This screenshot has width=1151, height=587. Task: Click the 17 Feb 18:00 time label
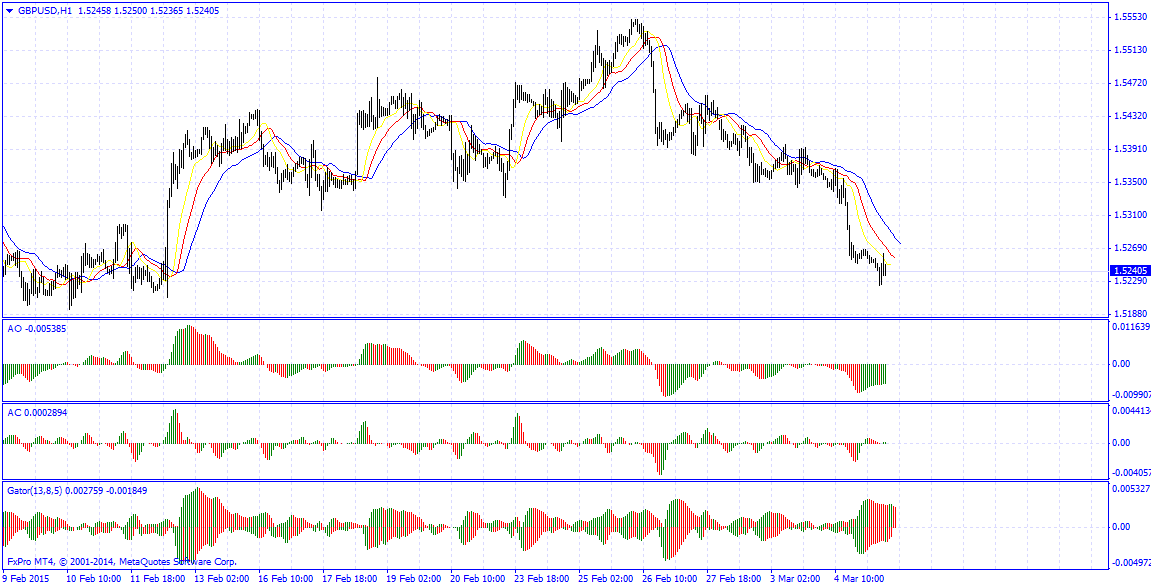pyautogui.click(x=350, y=579)
